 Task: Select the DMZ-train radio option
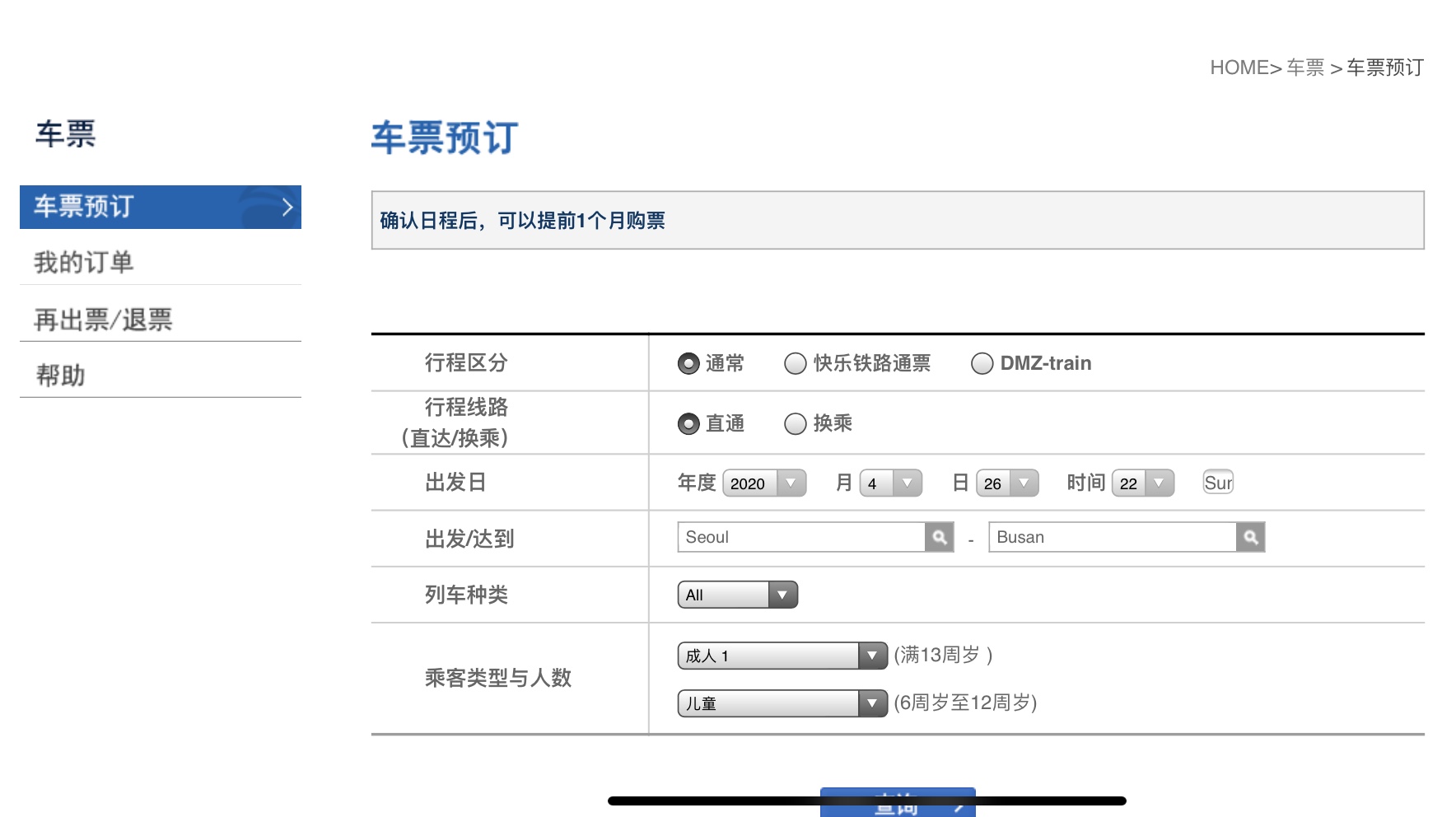(x=982, y=363)
